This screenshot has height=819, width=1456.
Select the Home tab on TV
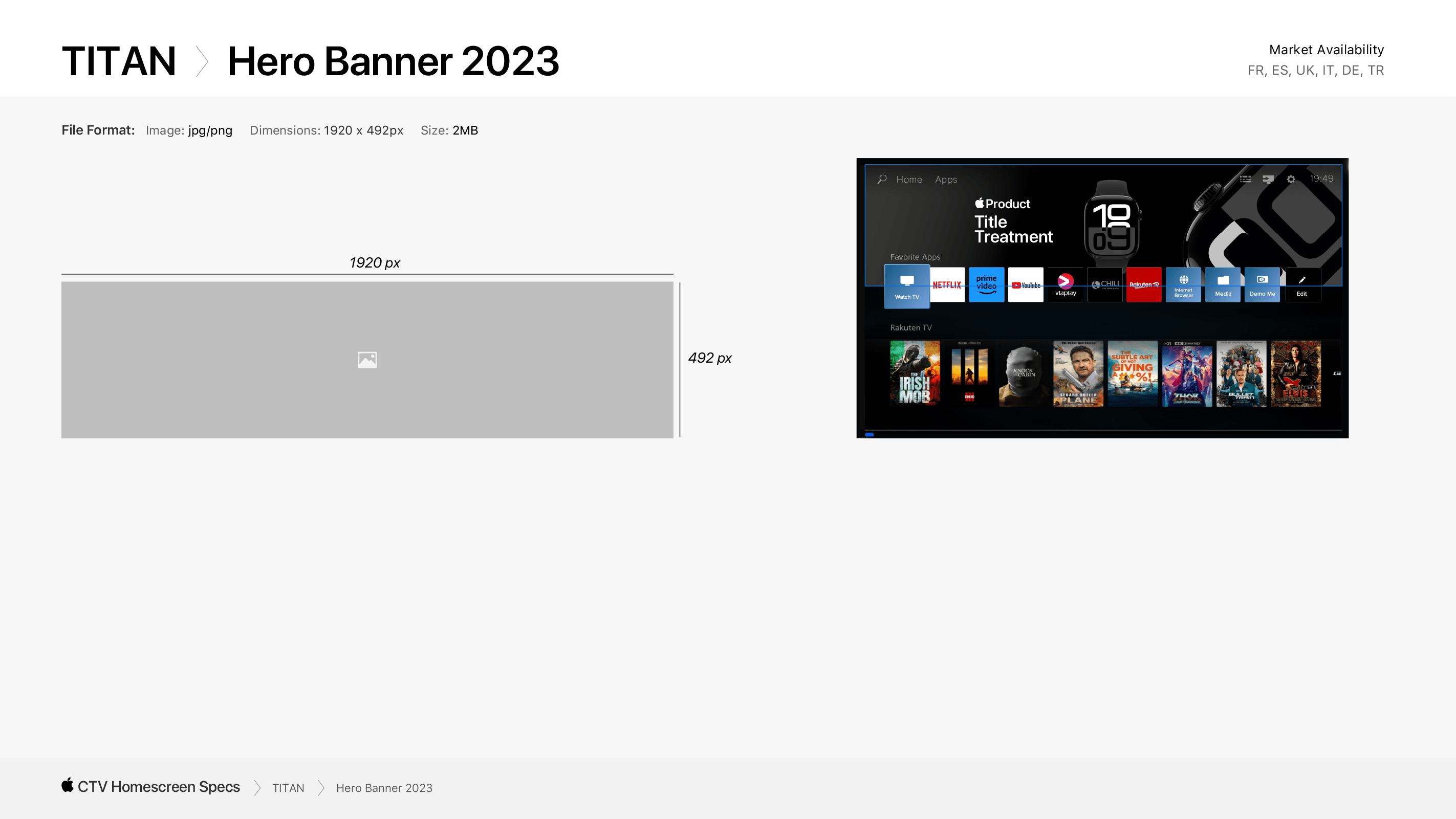[x=909, y=180]
